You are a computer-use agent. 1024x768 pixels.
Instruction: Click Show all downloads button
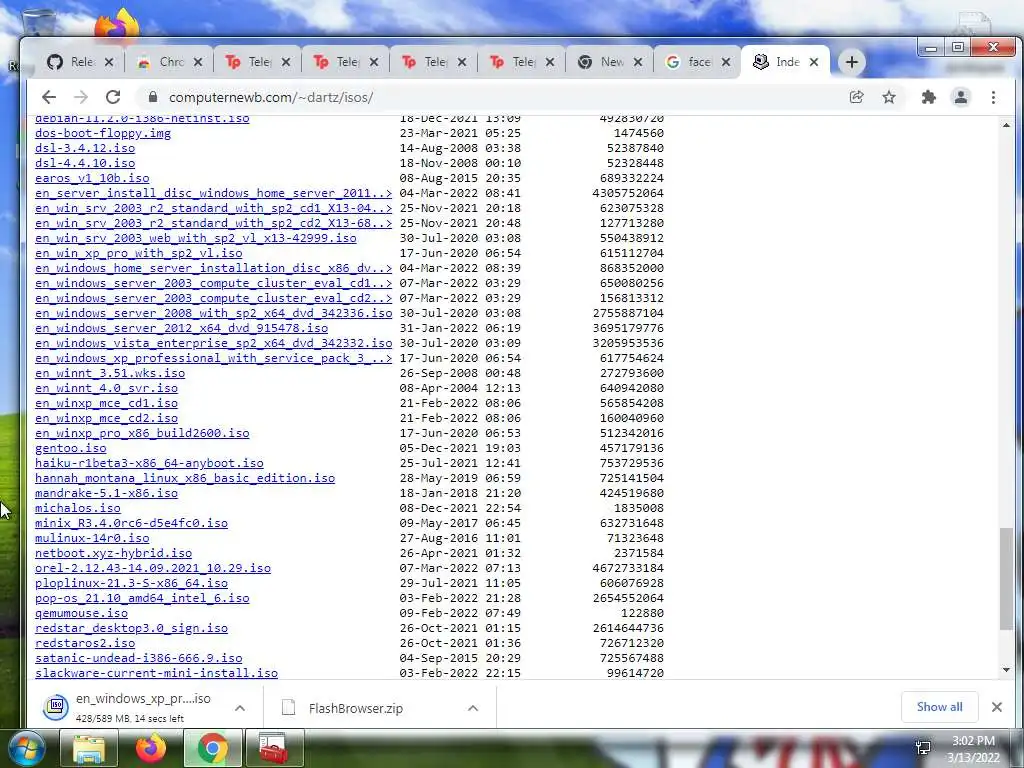tap(939, 707)
